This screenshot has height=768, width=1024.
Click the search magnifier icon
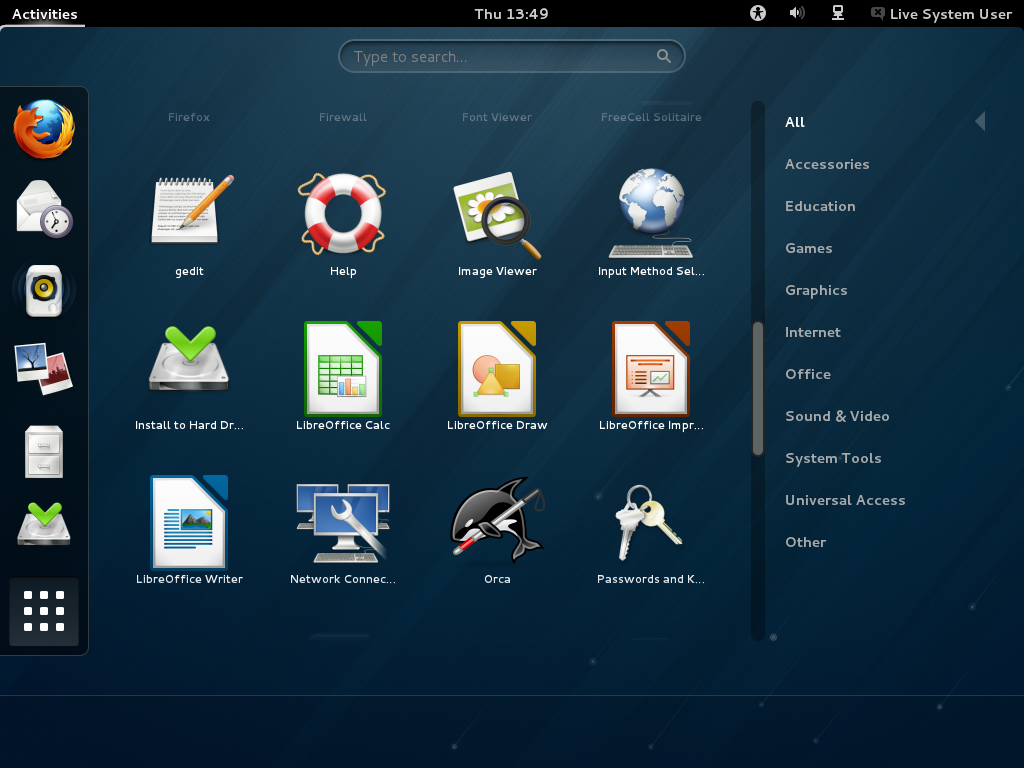(664, 56)
